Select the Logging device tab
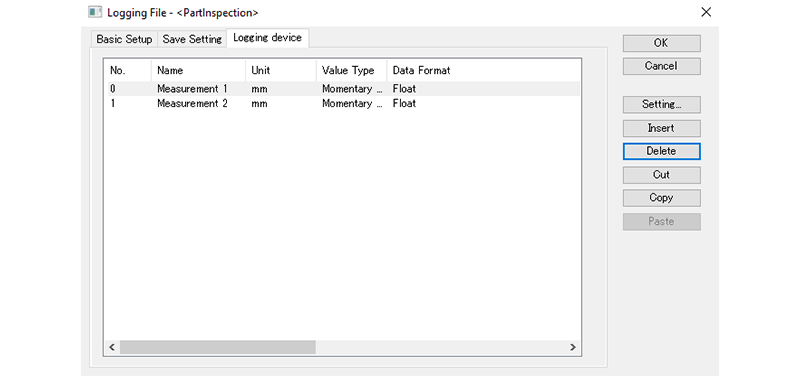This screenshot has height=376, width=800. [x=267, y=38]
